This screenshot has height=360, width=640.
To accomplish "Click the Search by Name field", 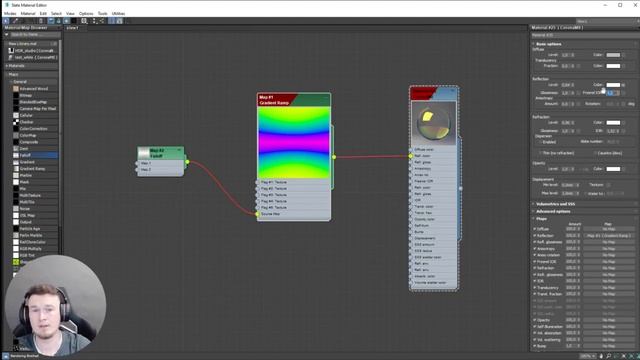I will coord(35,35).
